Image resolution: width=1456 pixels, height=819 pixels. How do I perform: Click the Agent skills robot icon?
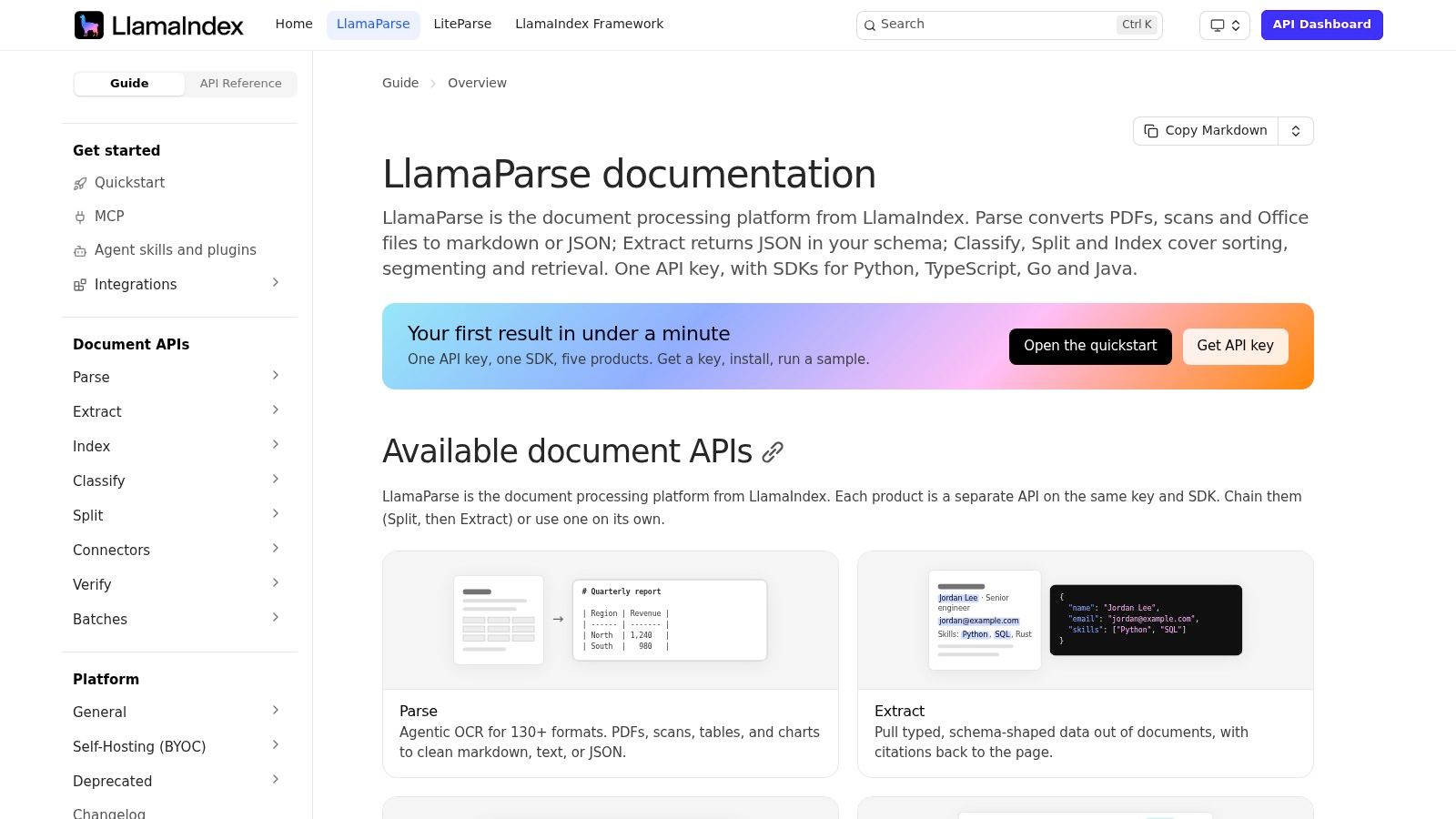pyautogui.click(x=80, y=250)
